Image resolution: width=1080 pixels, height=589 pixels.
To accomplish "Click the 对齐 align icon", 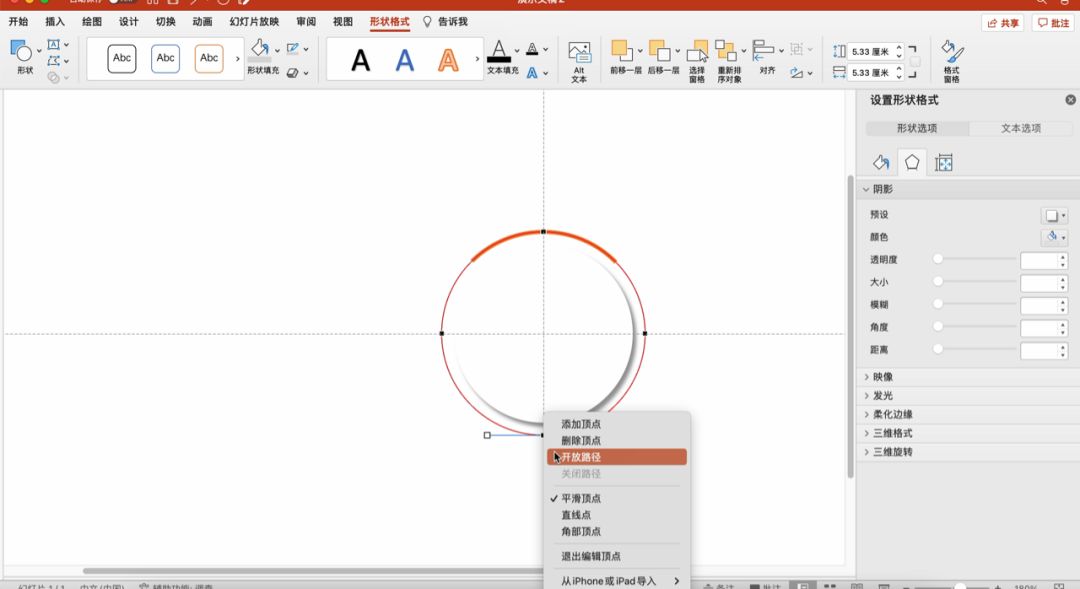I will coord(763,50).
